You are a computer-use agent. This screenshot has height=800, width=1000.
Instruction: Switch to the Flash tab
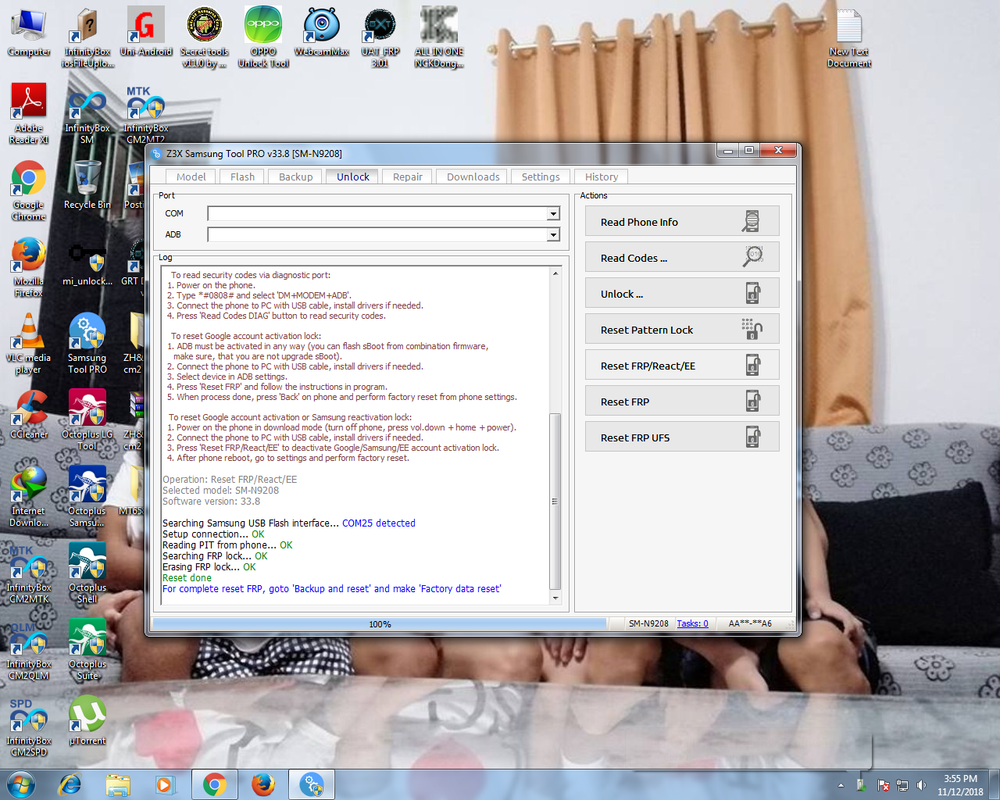pos(242,177)
